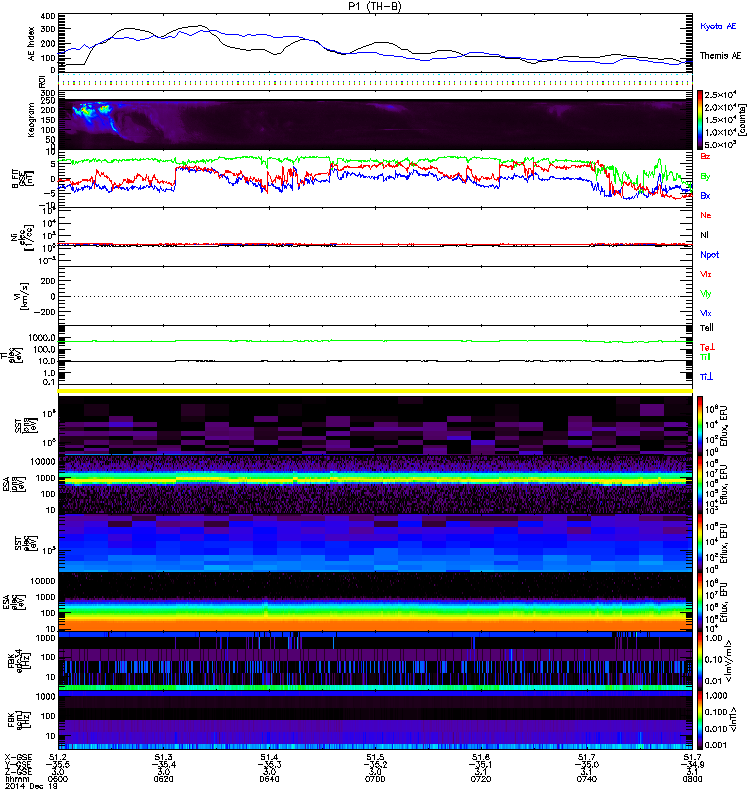The width and height of the screenshot is (750, 800).
Task: Click the [counts] color bar unit label
Action: pos(744,120)
